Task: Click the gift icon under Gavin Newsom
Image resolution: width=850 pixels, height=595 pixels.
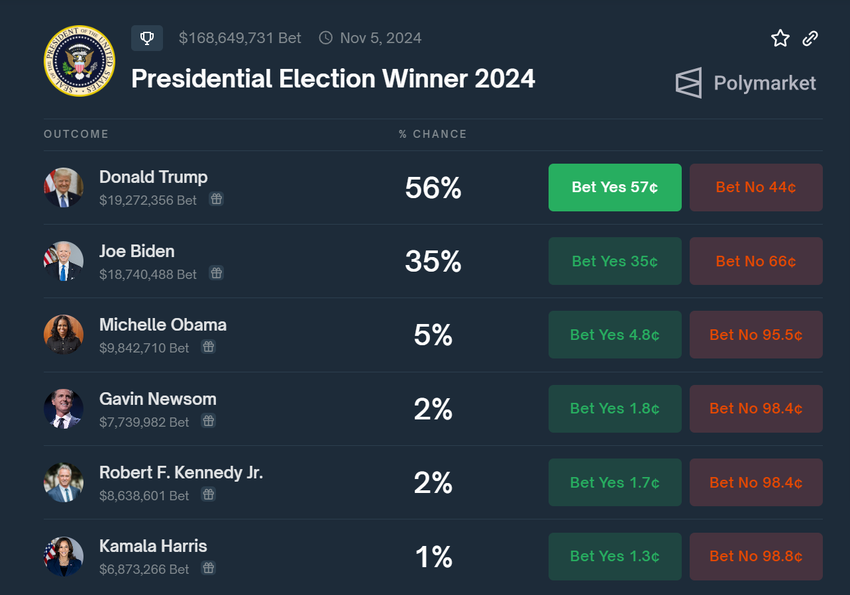Action: tap(208, 422)
